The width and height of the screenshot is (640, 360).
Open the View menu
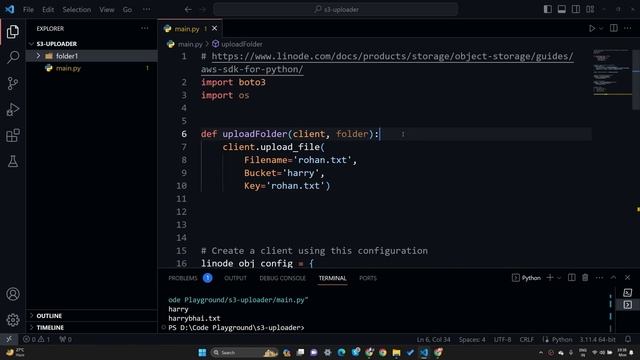pyautogui.click(x=107, y=9)
